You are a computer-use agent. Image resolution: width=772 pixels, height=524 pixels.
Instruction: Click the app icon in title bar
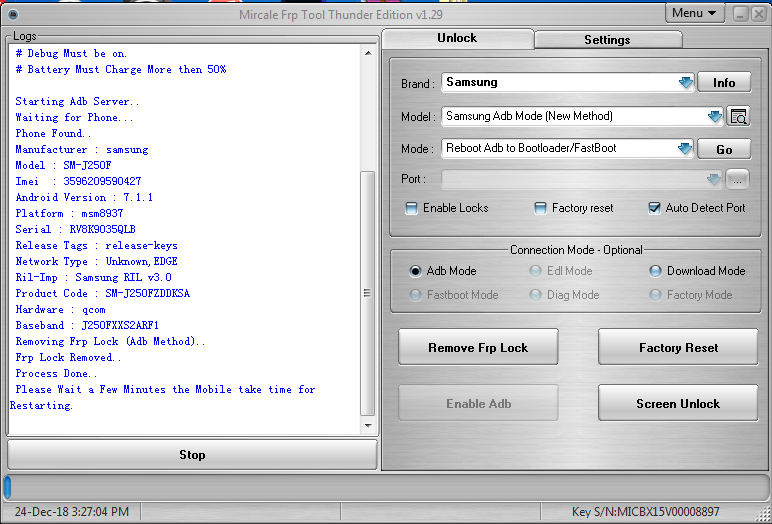[x=13, y=15]
